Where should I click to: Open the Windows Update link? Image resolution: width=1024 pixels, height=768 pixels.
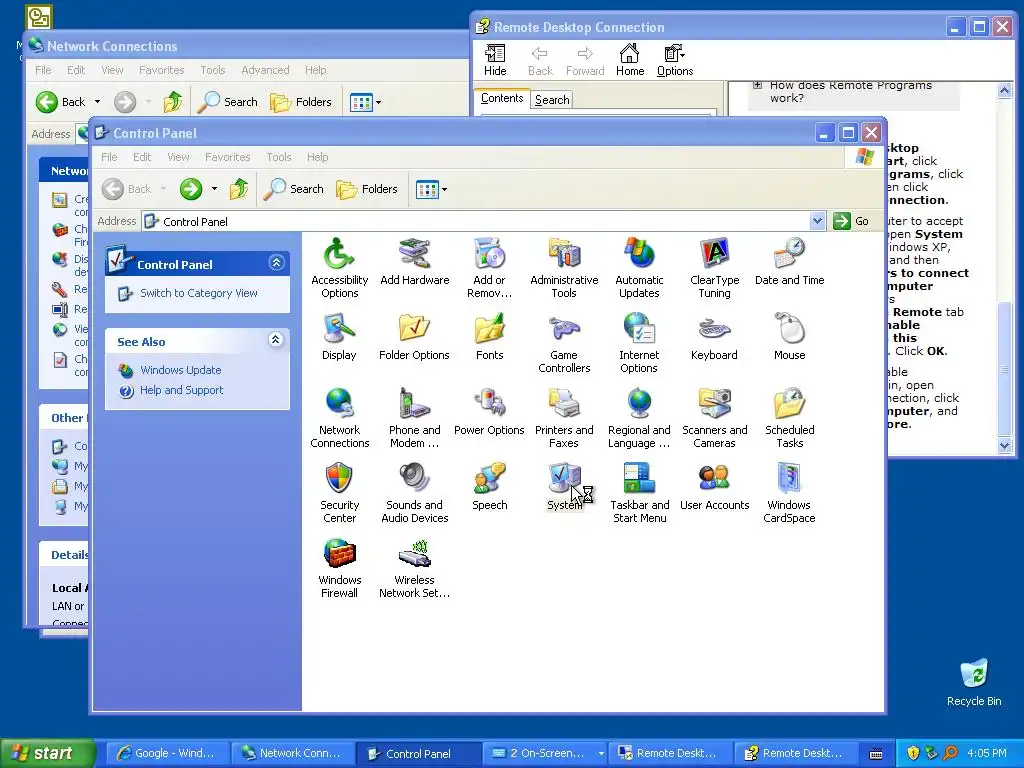(x=180, y=370)
